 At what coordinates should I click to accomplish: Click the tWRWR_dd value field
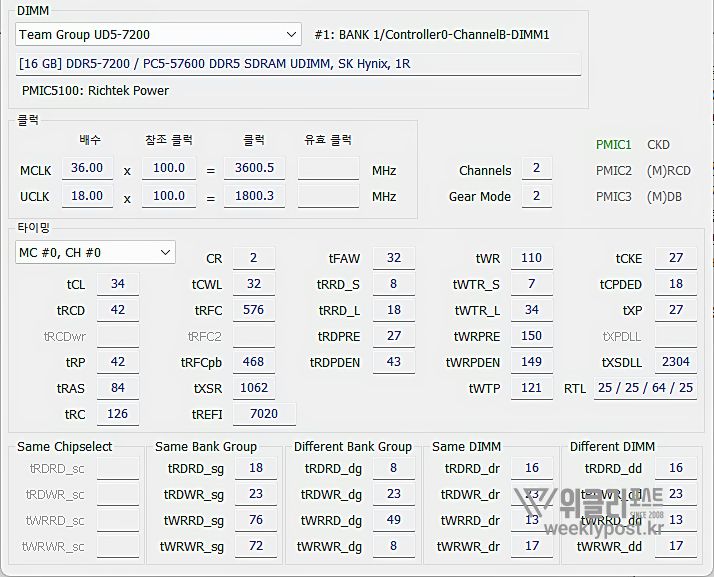click(x=676, y=546)
